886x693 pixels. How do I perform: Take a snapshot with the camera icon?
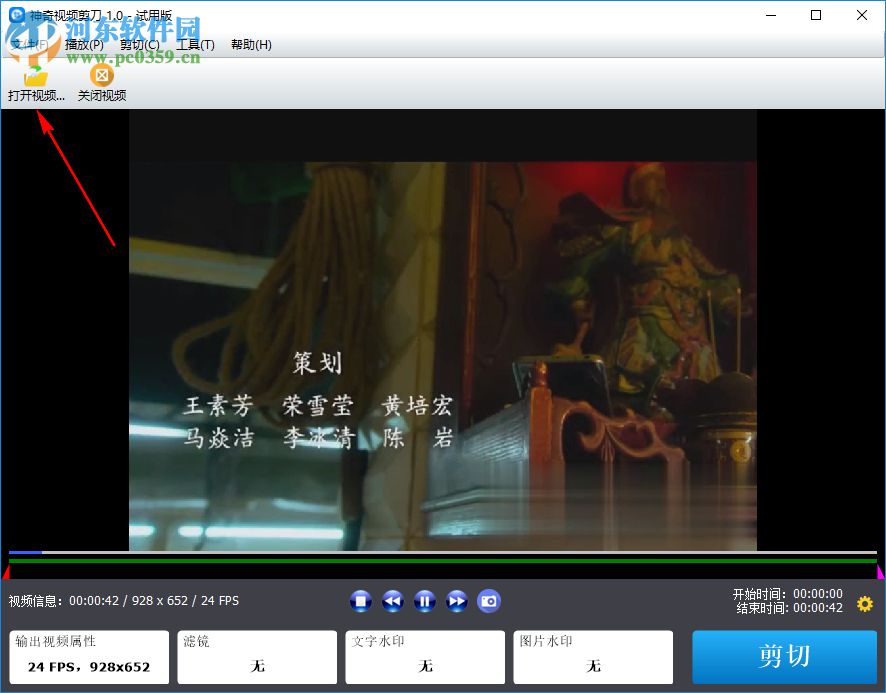pyautogui.click(x=489, y=601)
